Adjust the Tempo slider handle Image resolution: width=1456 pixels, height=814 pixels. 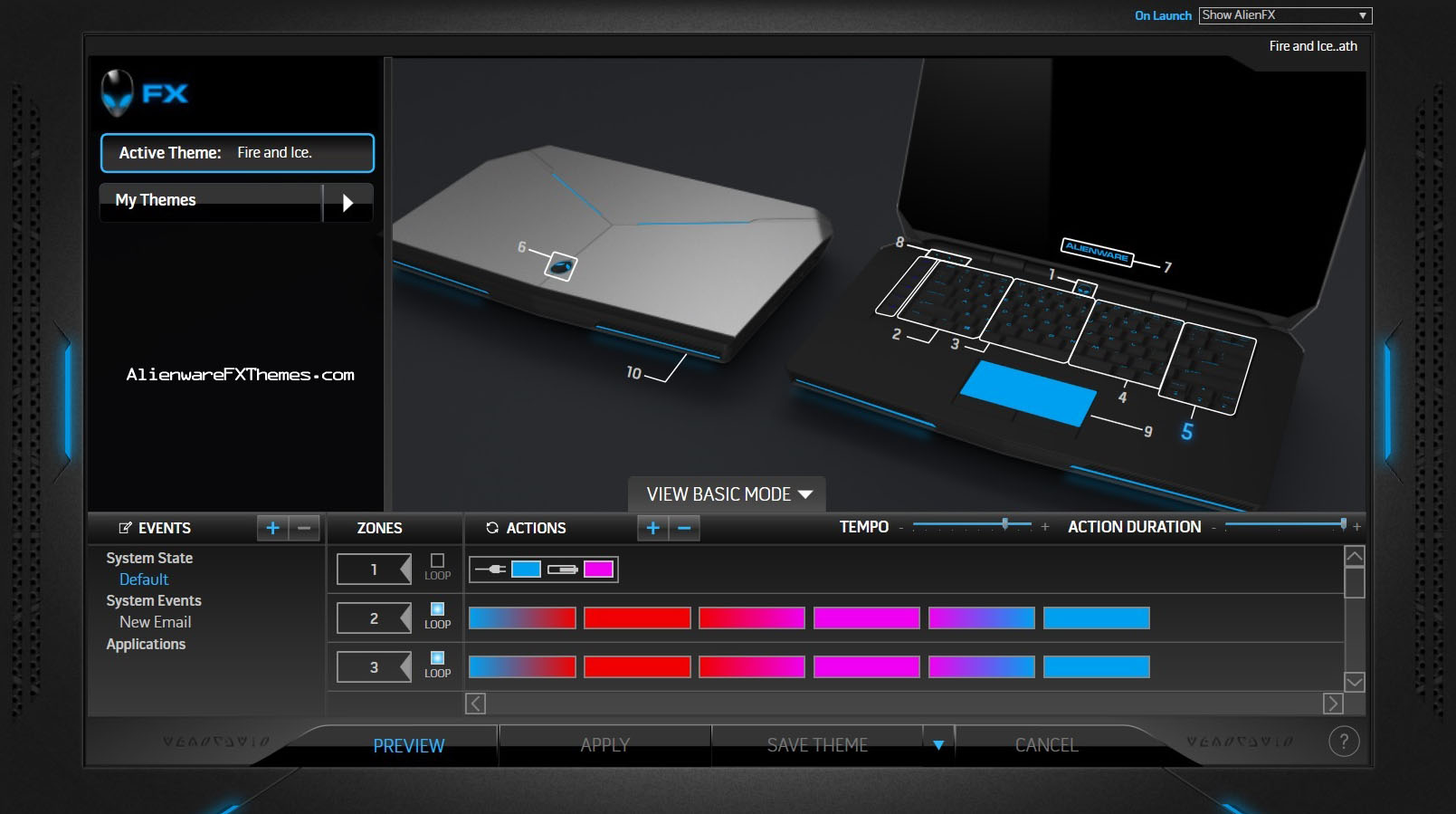(1004, 523)
